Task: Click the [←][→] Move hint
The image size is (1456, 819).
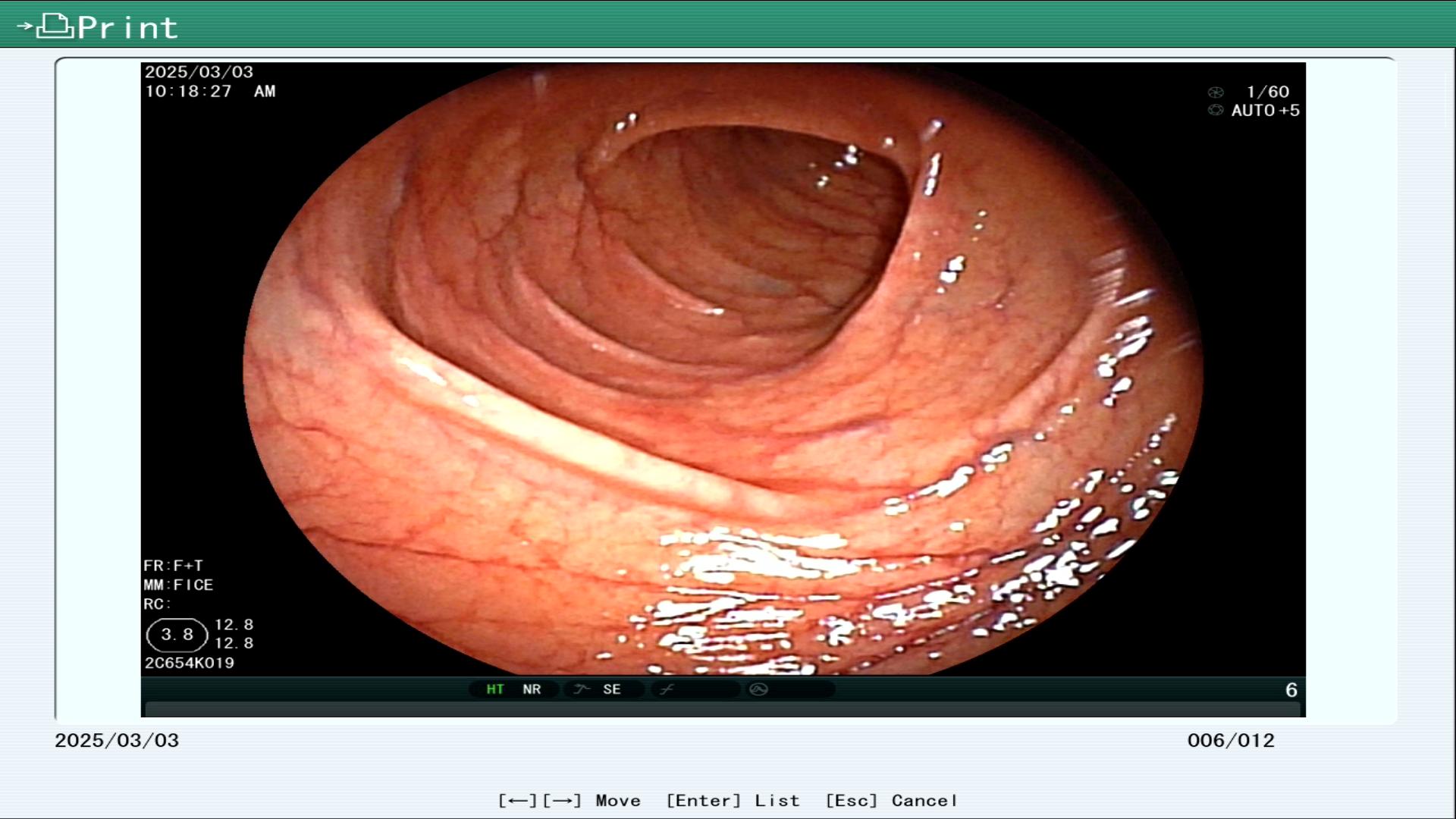Action: tap(570, 801)
